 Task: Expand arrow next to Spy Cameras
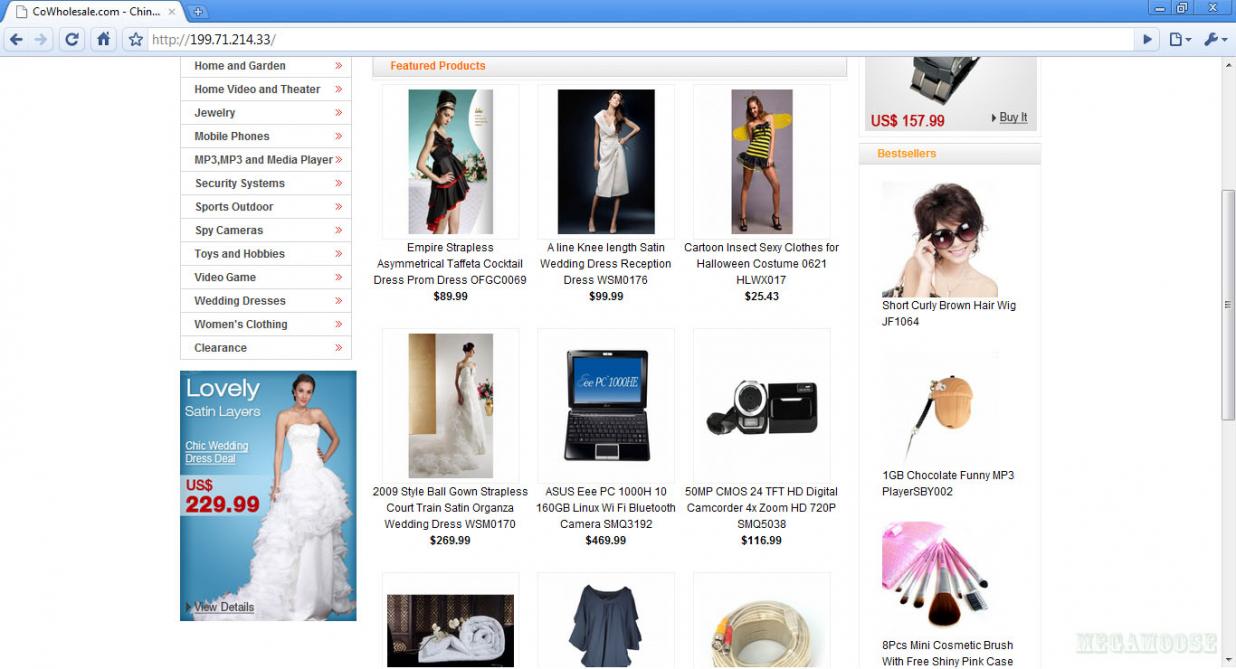(x=339, y=230)
